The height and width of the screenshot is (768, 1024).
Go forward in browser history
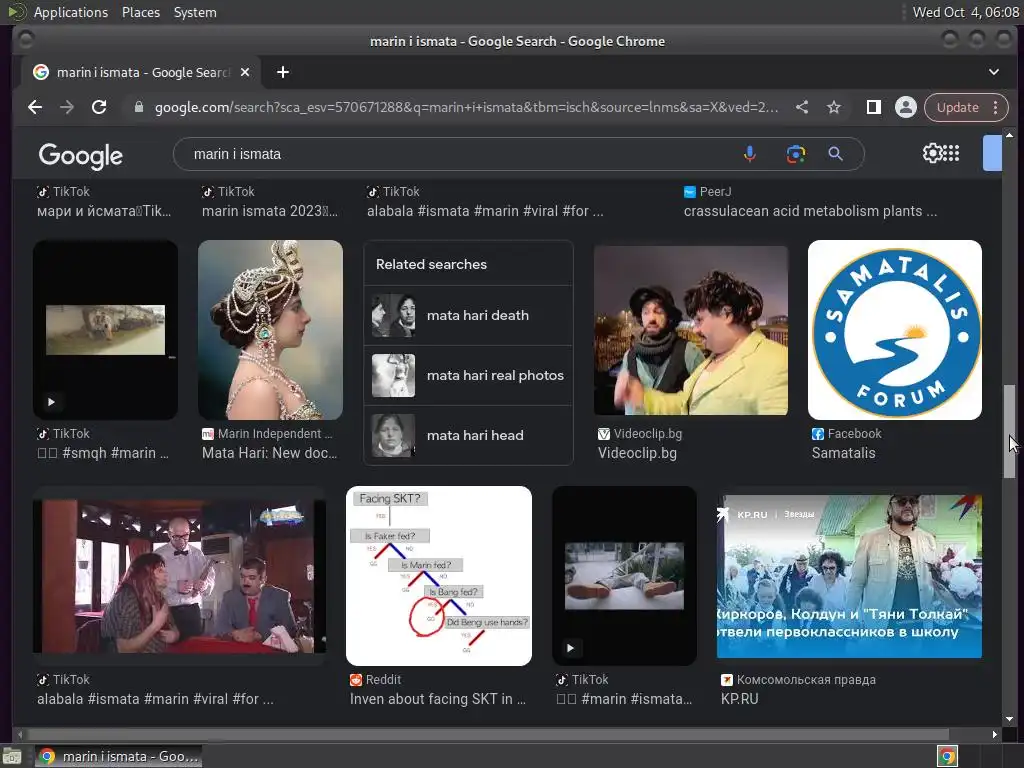coord(67,107)
